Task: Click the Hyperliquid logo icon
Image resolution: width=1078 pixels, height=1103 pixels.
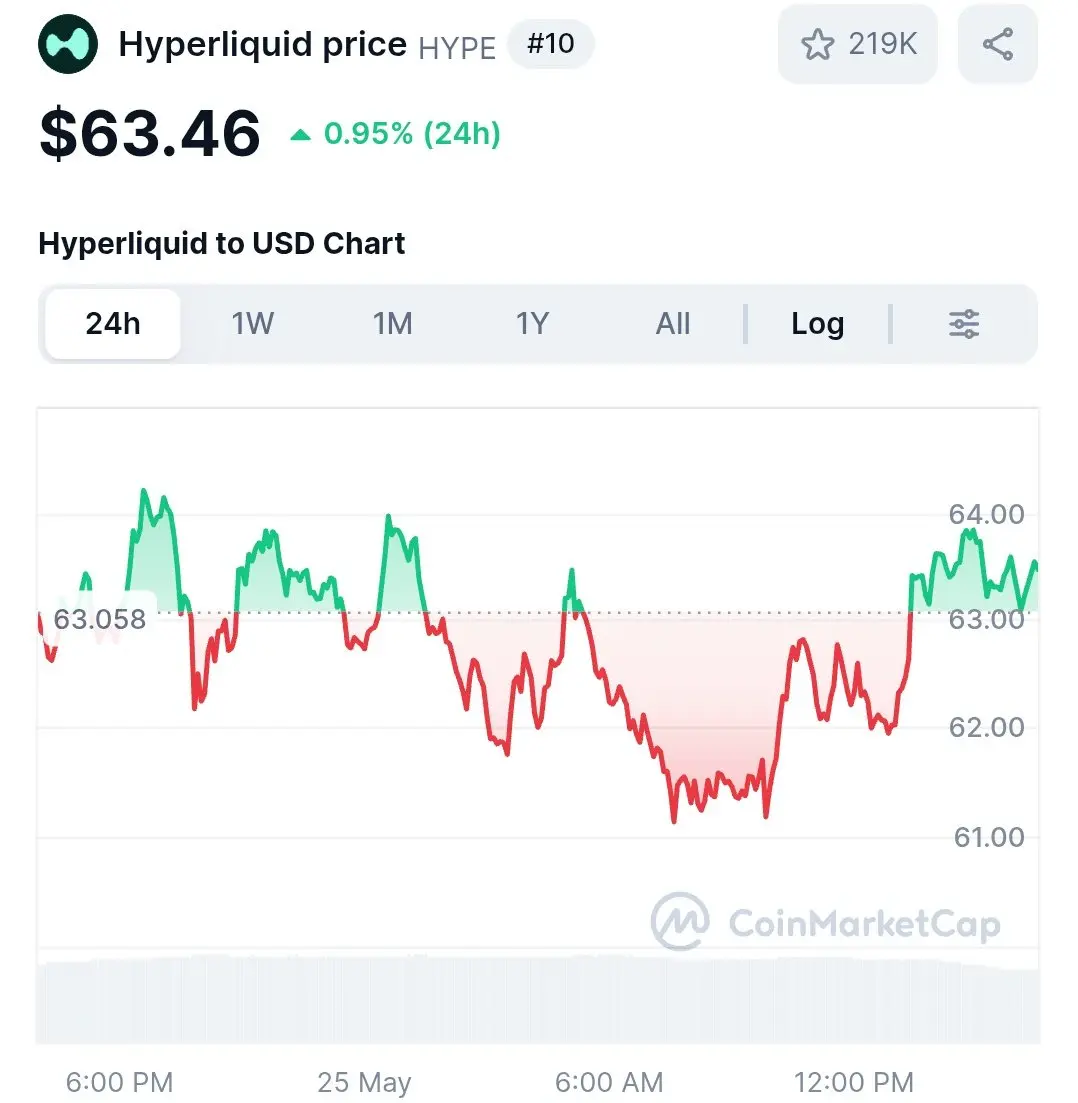Action: click(x=68, y=44)
